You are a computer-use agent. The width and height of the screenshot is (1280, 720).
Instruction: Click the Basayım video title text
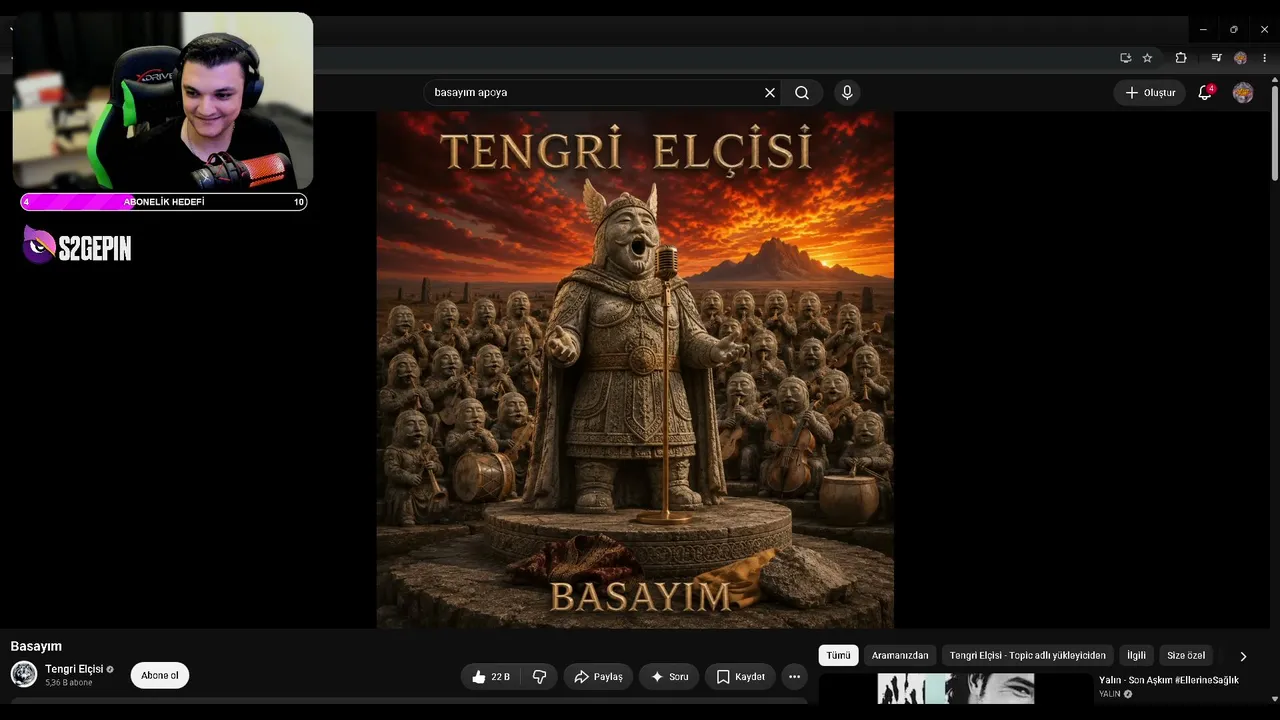(x=36, y=647)
